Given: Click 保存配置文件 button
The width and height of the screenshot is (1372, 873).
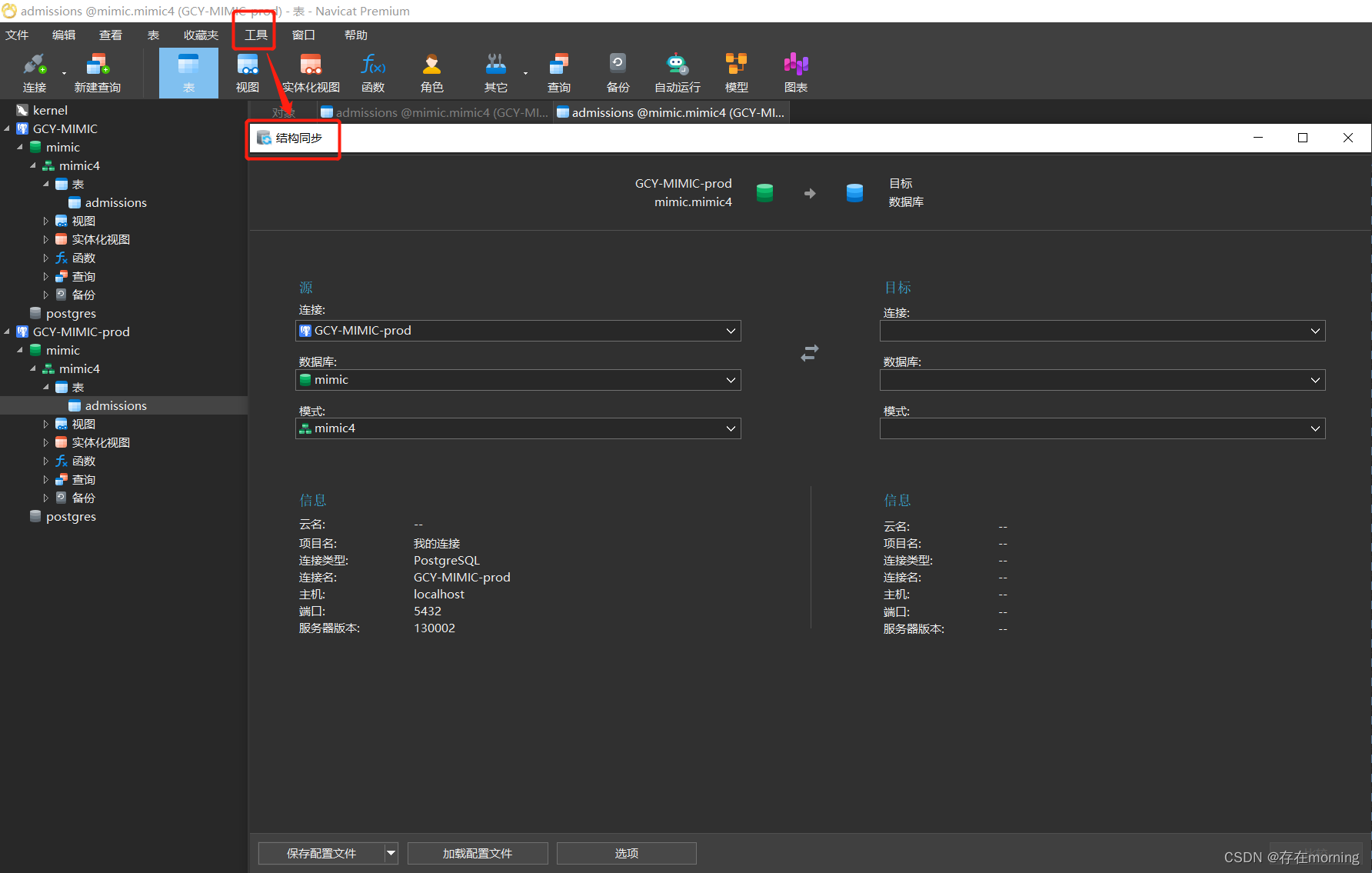Looking at the screenshot, I should [x=321, y=853].
